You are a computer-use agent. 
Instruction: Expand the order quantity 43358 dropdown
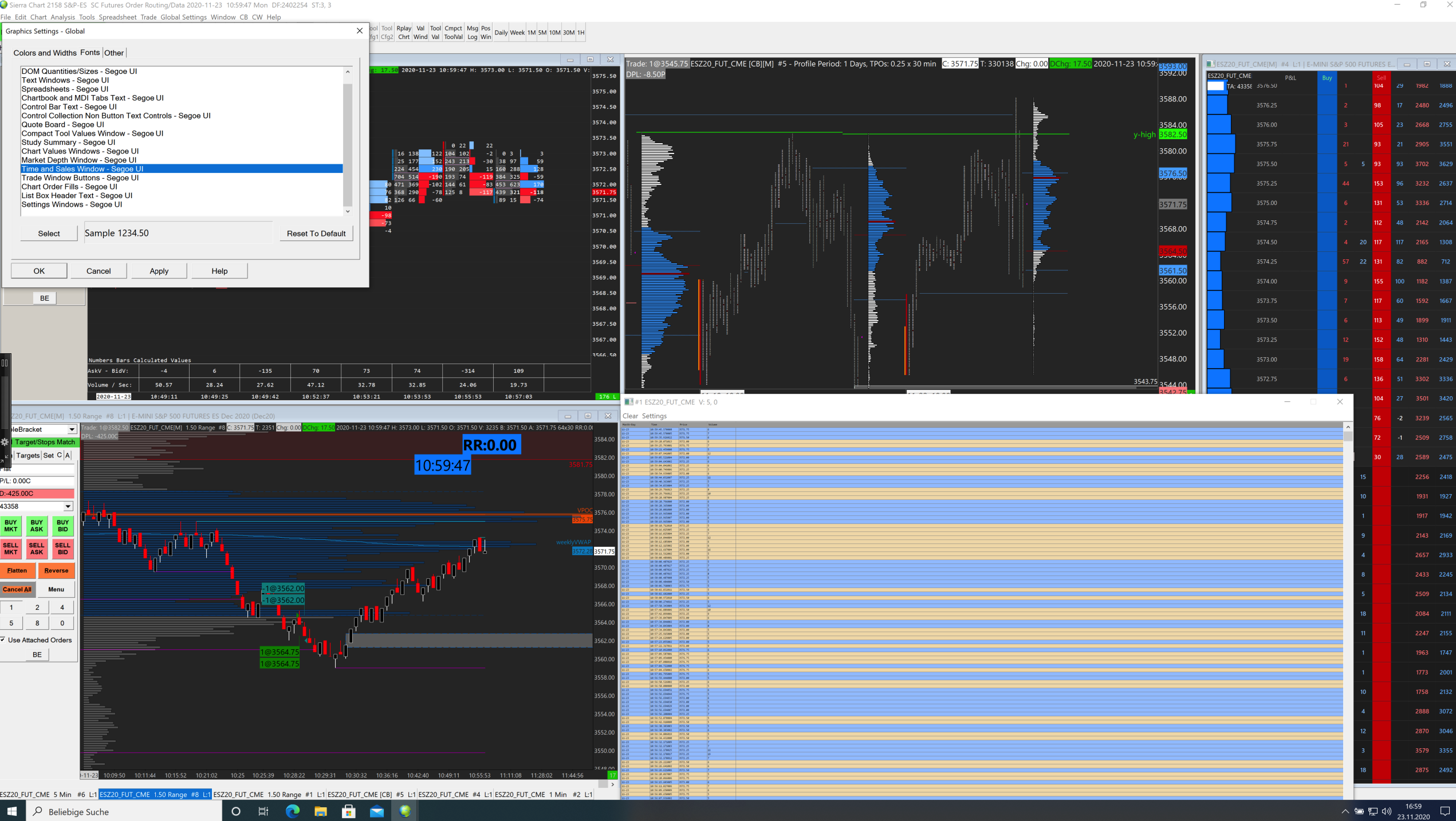pyautogui.click(x=68, y=506)
